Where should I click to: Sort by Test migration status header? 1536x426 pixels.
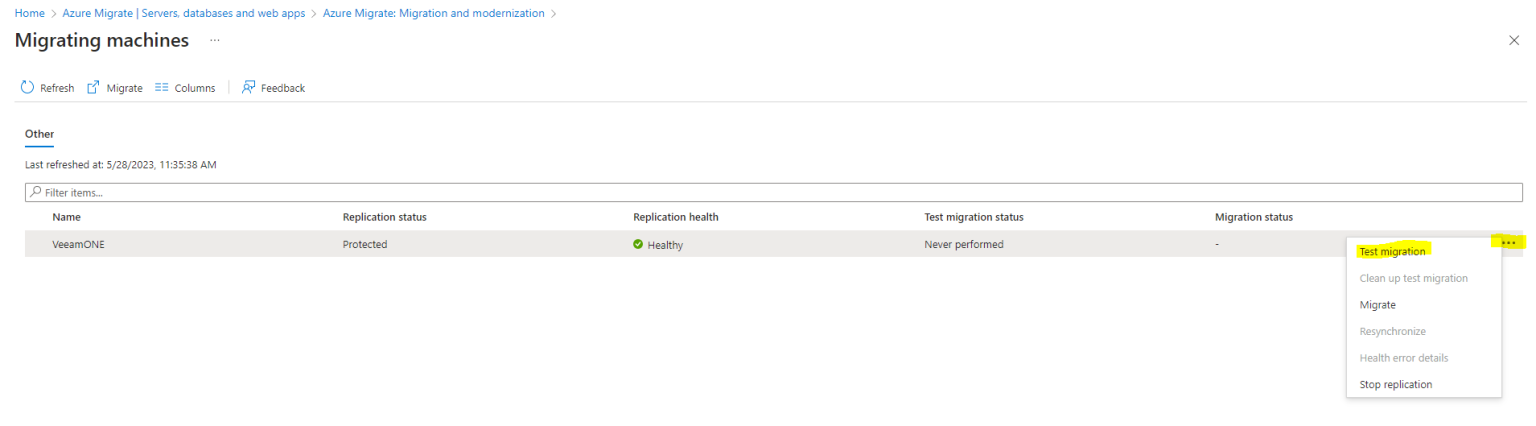point(973,217)
